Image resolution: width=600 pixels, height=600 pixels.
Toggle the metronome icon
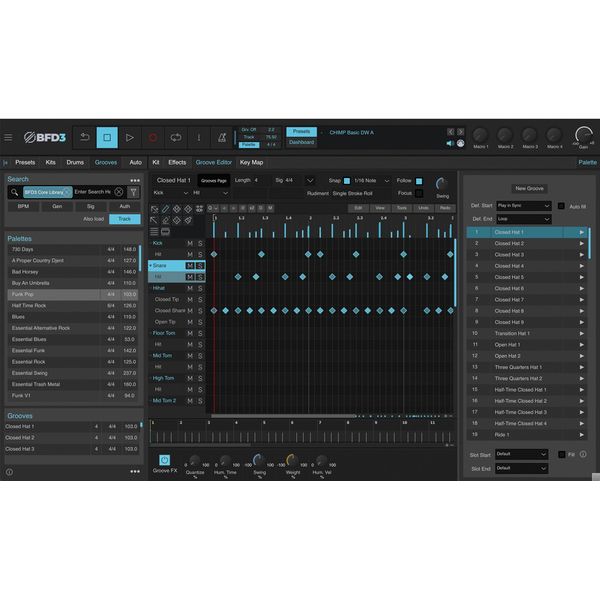(x=222, y=137)
